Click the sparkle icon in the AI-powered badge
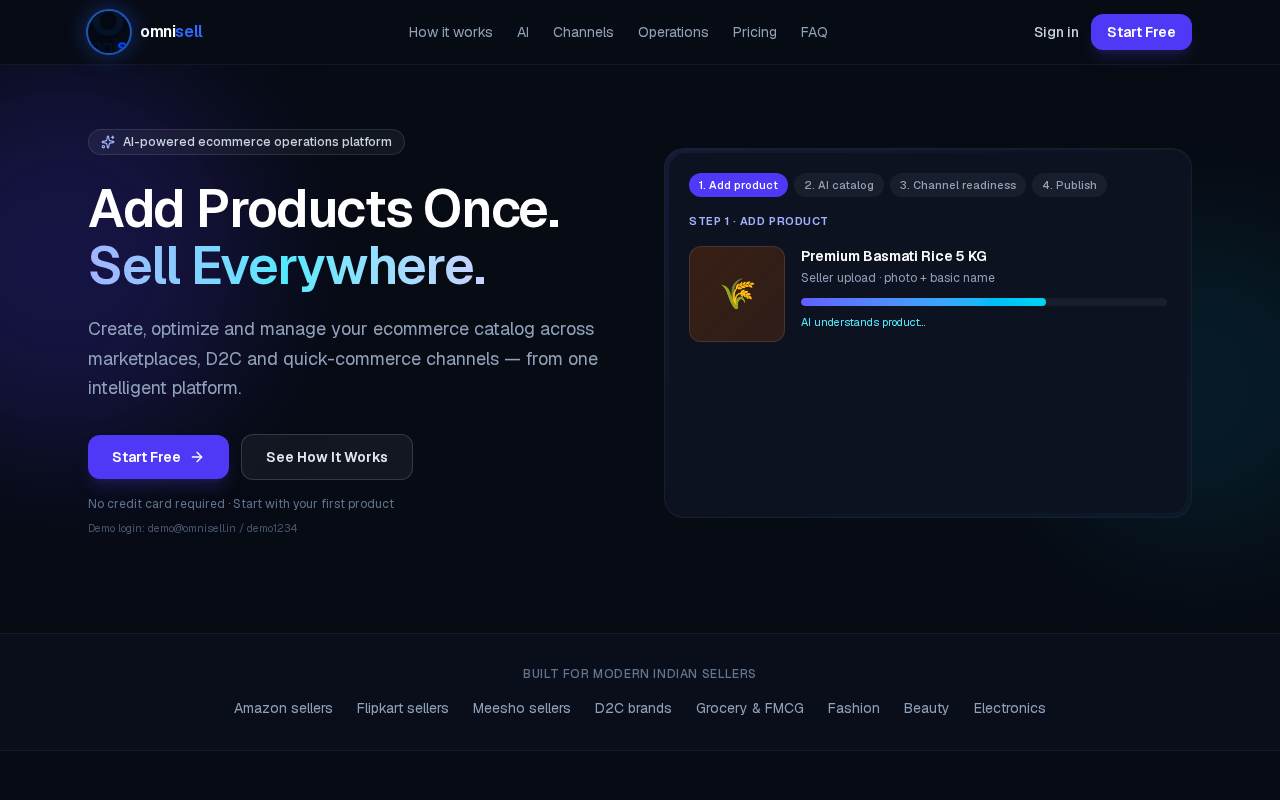This screenshot has height=800, width=1280. [x=108, y=142]
